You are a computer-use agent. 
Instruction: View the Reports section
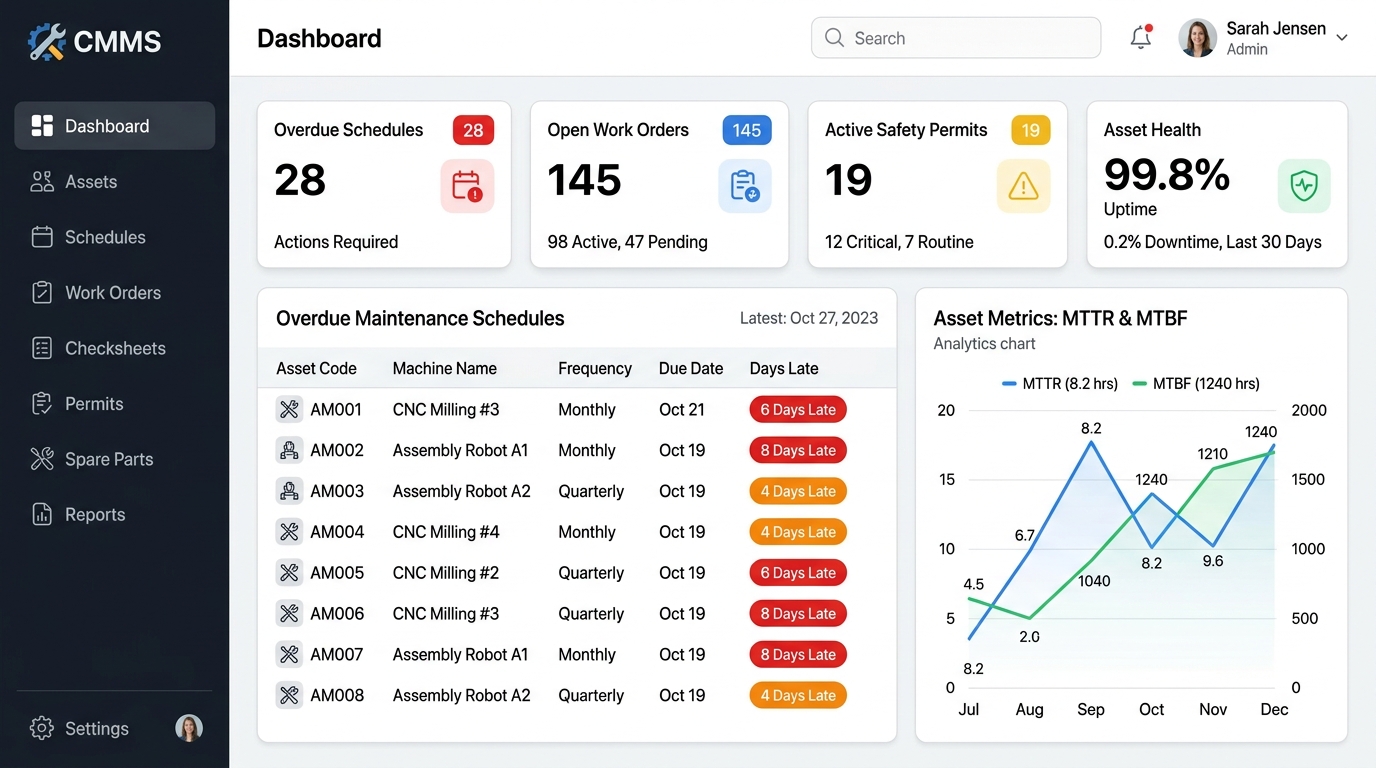click(x=115, y=515)
